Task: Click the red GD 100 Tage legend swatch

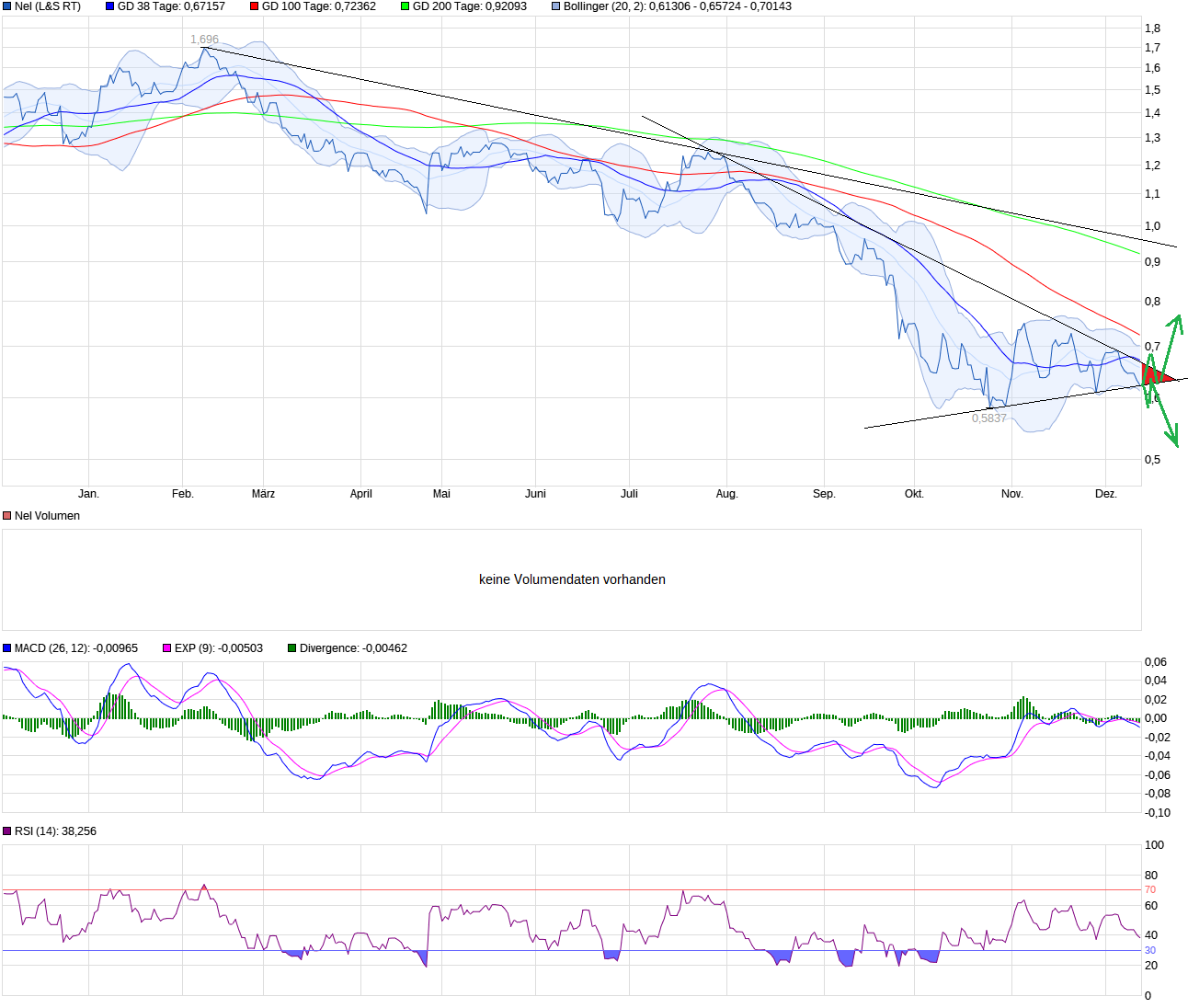Action: click(x=255, y=6)
